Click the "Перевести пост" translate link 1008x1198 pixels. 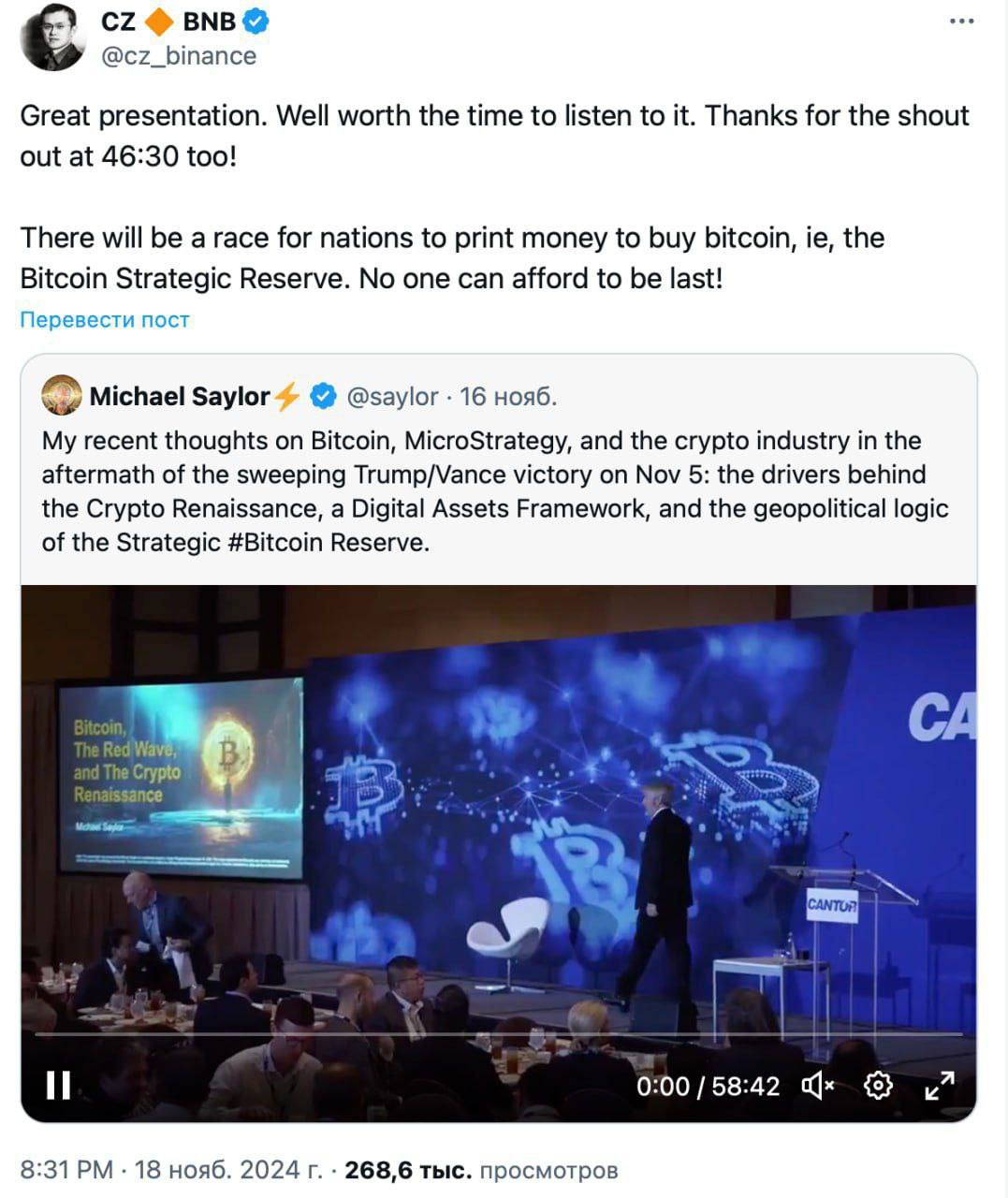pos(105,320)
